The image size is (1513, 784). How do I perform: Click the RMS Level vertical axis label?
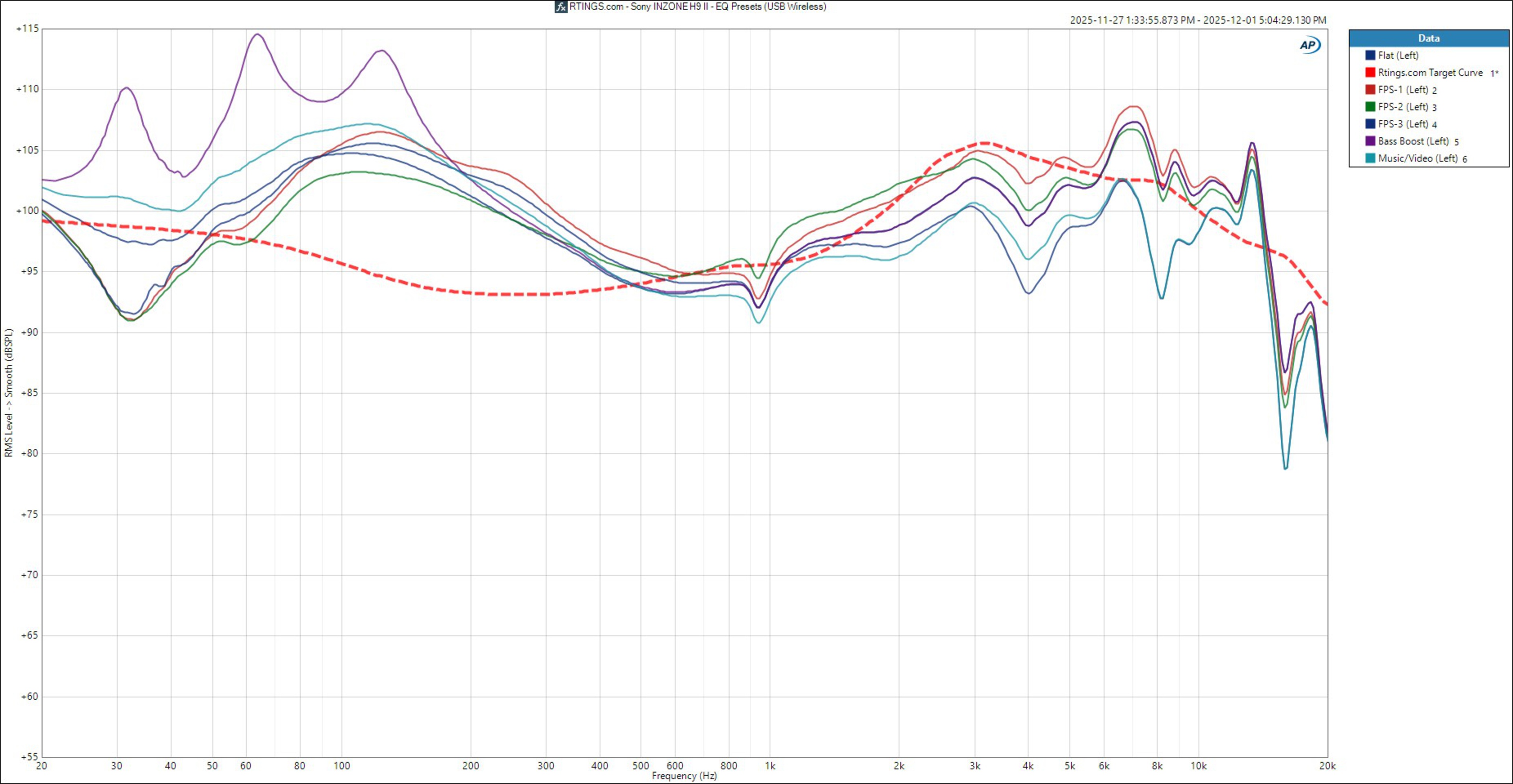tap(8, 392)
